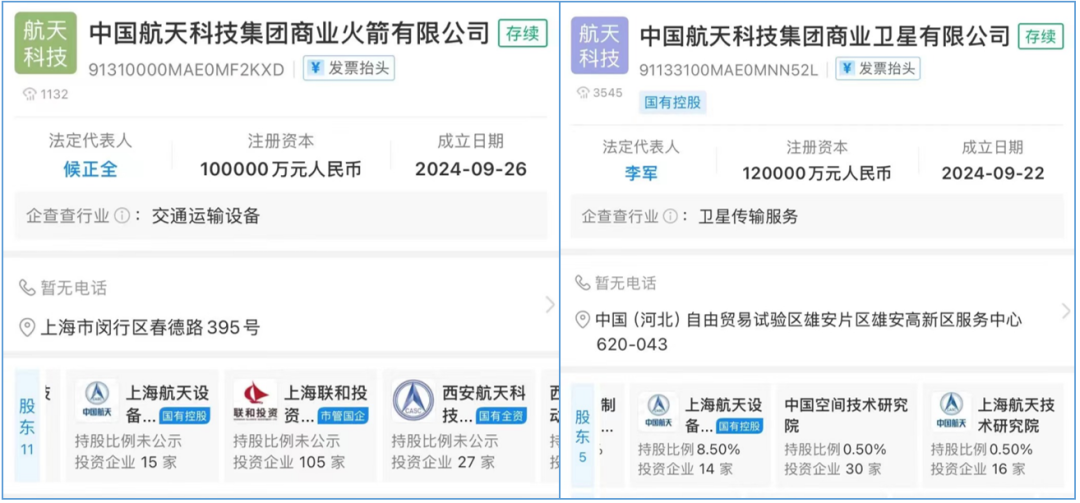1080x503 pixels.
Task: Click the view count icon beside 1132
Action: tap(29, 95)
